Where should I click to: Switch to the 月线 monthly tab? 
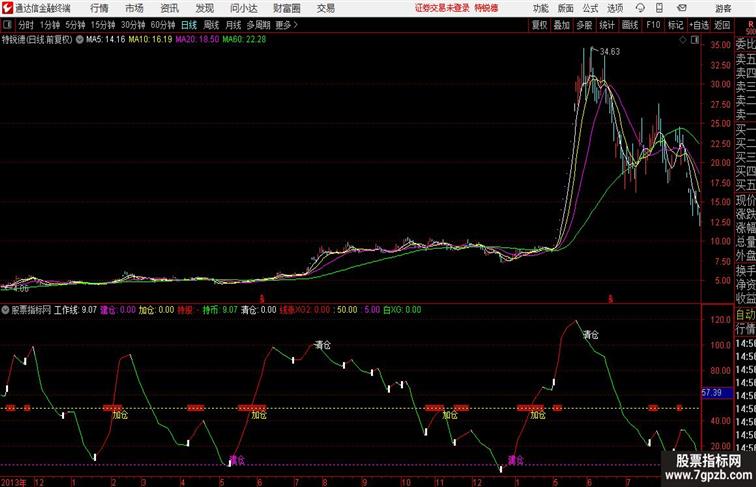(x=233, y=25)
